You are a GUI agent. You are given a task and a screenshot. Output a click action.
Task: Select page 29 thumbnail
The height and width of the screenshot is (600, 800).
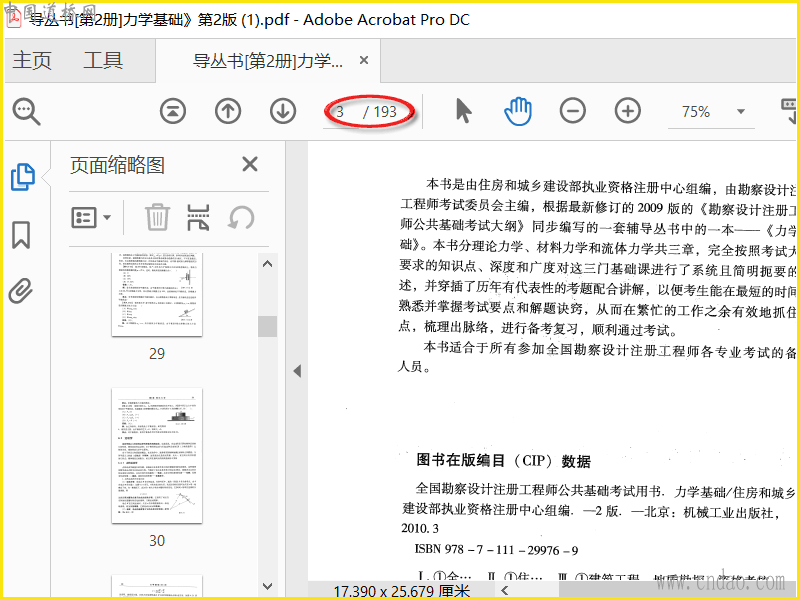tap(157, 294)
